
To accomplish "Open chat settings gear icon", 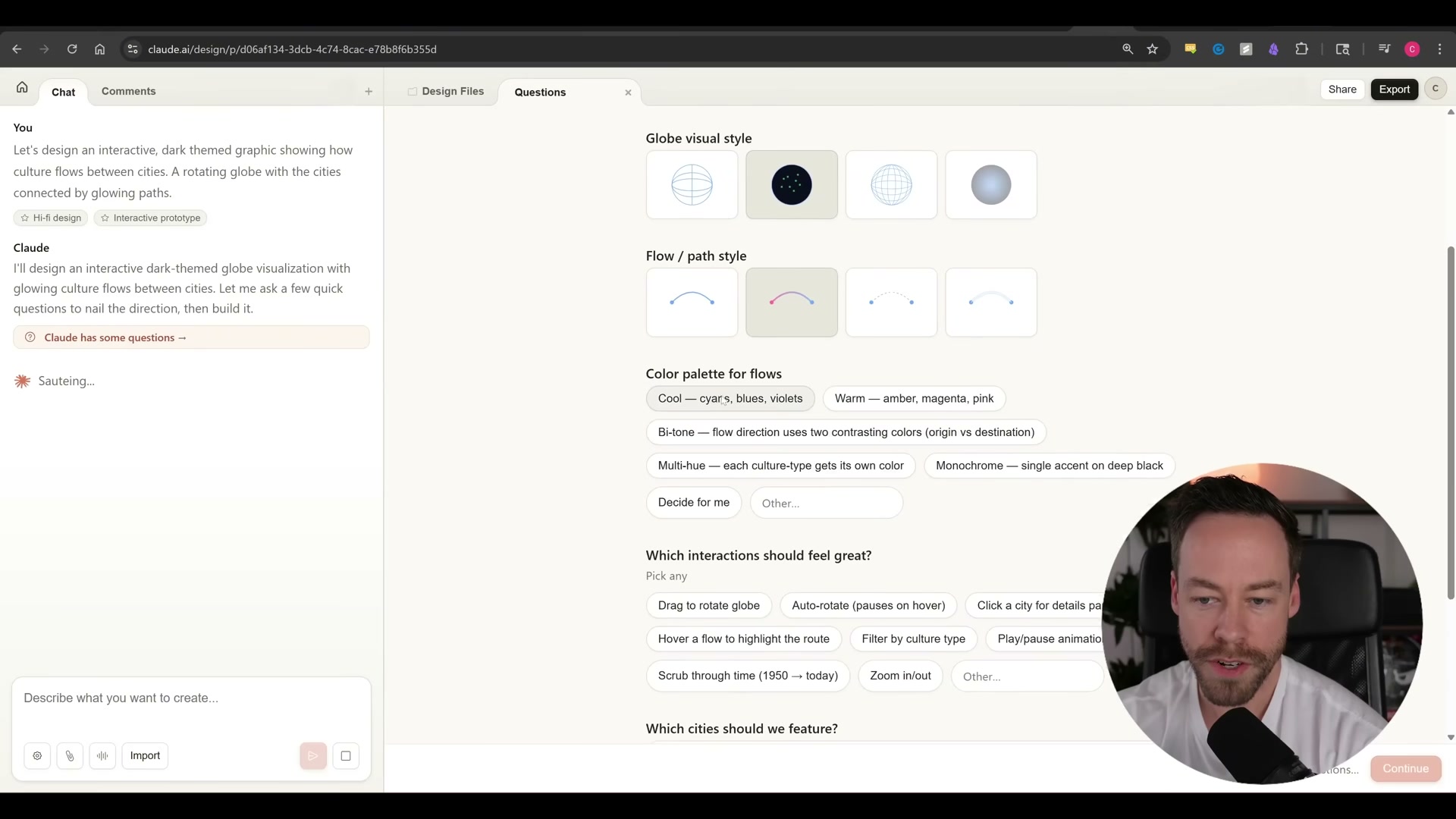I will point(37,755).
